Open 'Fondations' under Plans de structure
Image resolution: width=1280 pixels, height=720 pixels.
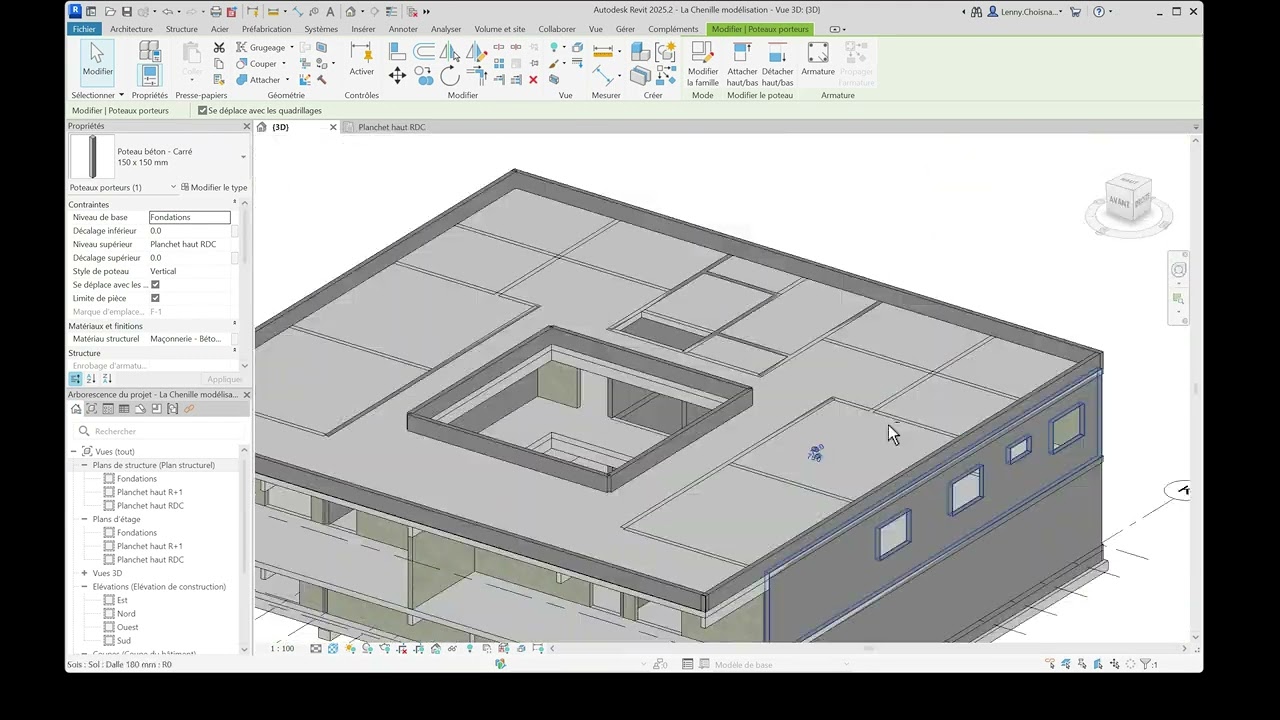(136, 479)
